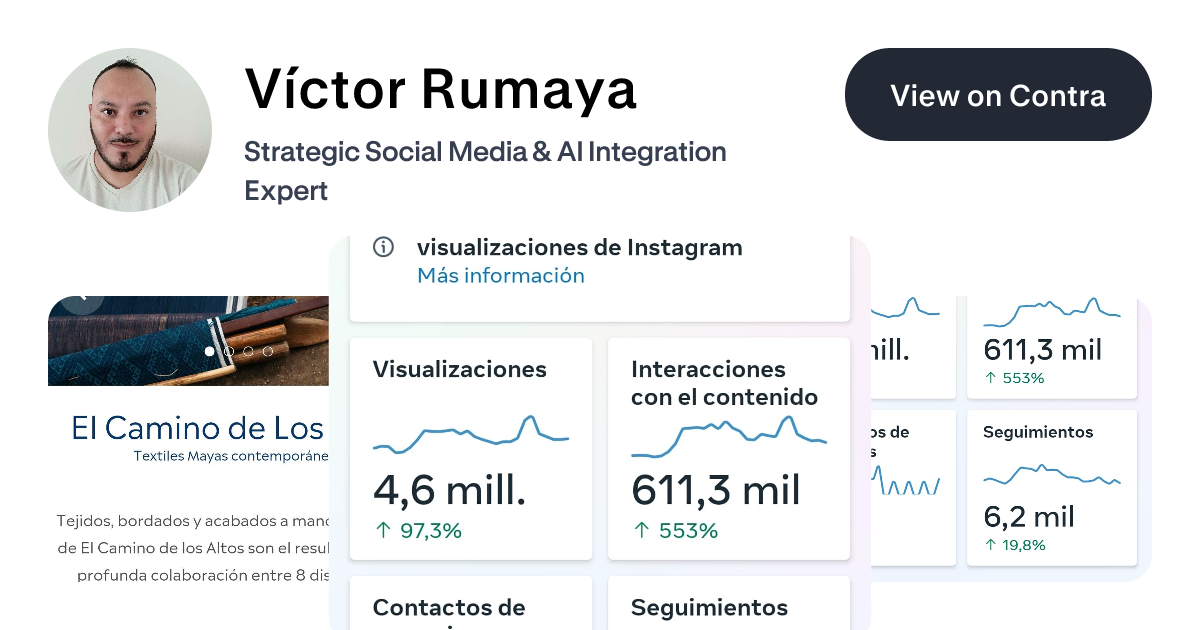
Task: Click Víctor Rumaya's profile photo
Action: point(130,130)
